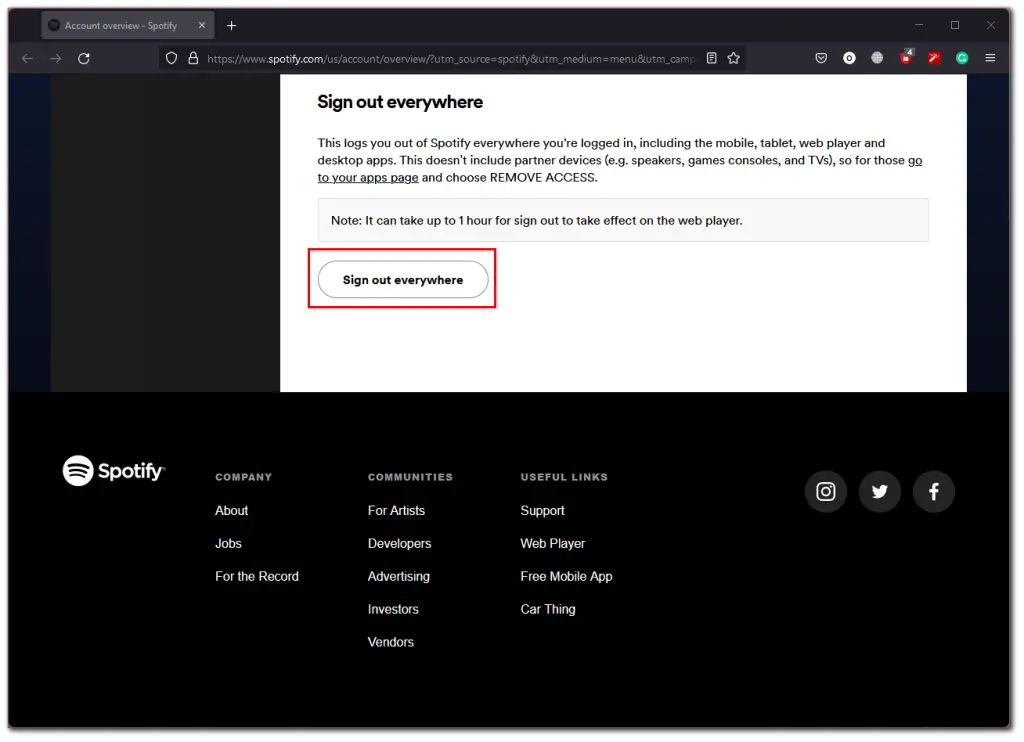Close the browser window
This screenshot has height=742, width=1024.
991,25
